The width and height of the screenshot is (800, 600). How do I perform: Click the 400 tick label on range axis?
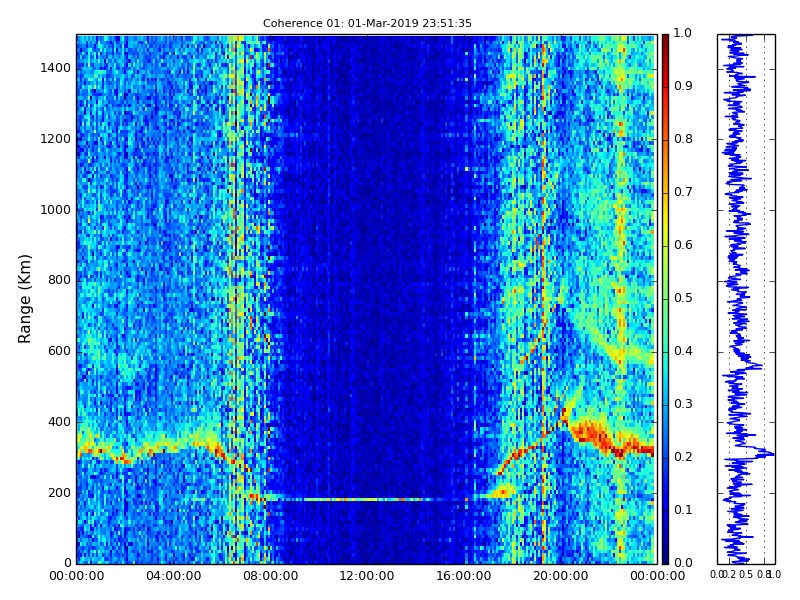60,422
